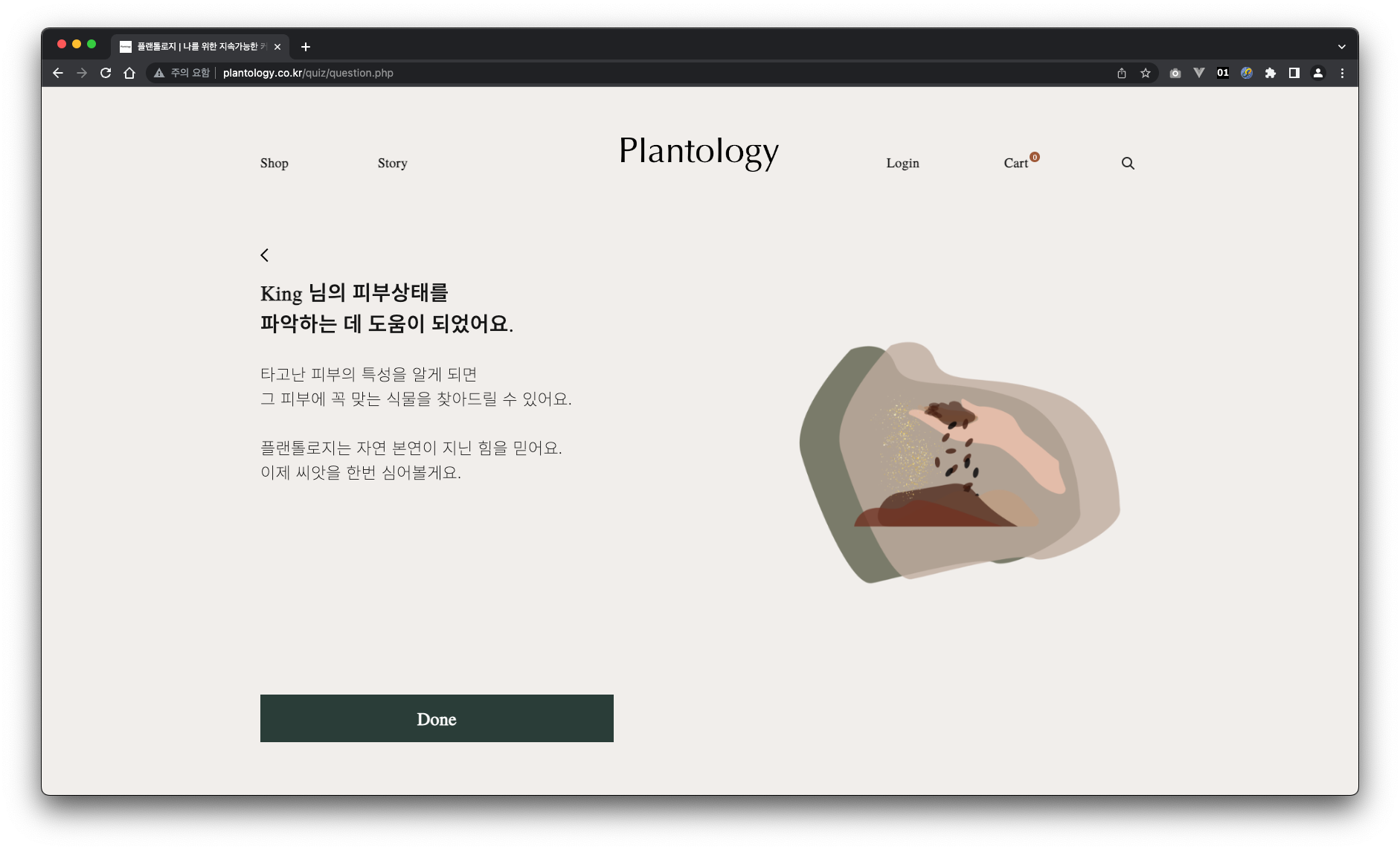Click the green fullscreen window button
Image resolution: width=1400 pixels, height=850 pixels.
pos(91,44)
